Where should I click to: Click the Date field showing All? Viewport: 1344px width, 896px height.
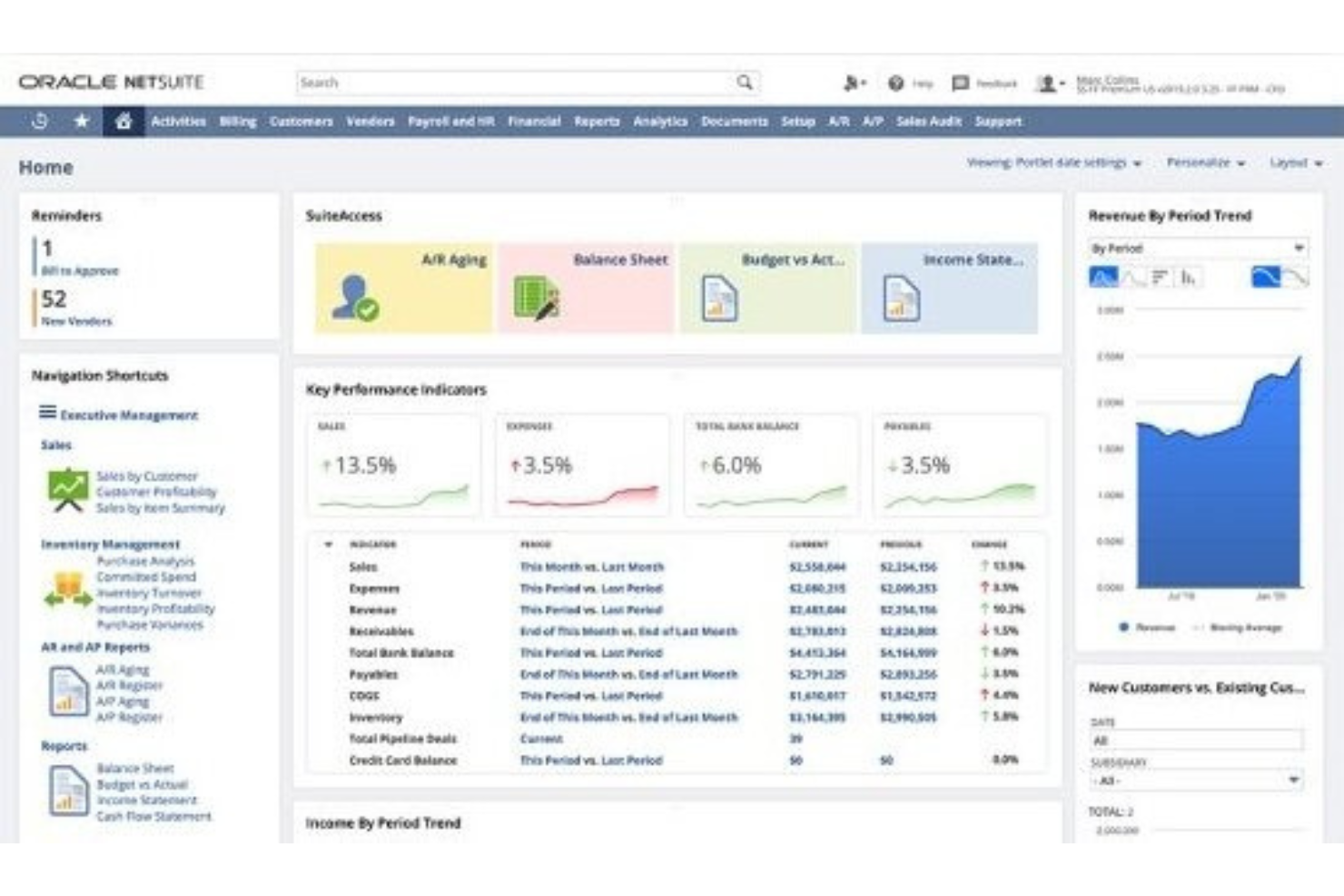point(1196,741)
